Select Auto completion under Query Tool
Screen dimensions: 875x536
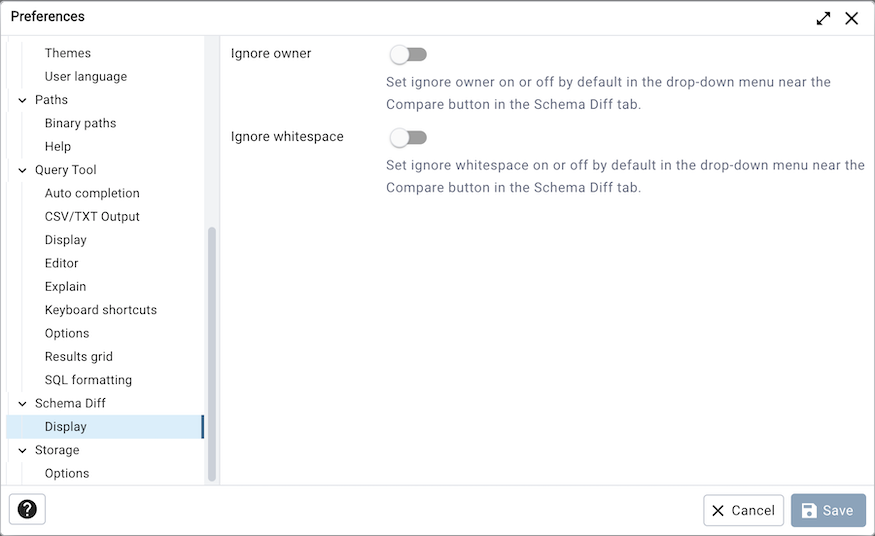pyautogui.click(x=92, y=193)
